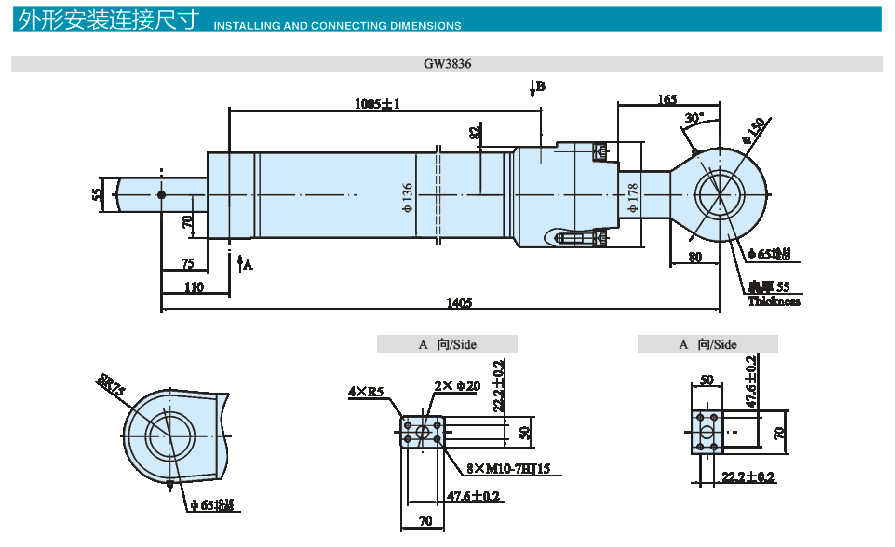
Task: Select the 165 dimension at top right
Action: tap(668, 99)
